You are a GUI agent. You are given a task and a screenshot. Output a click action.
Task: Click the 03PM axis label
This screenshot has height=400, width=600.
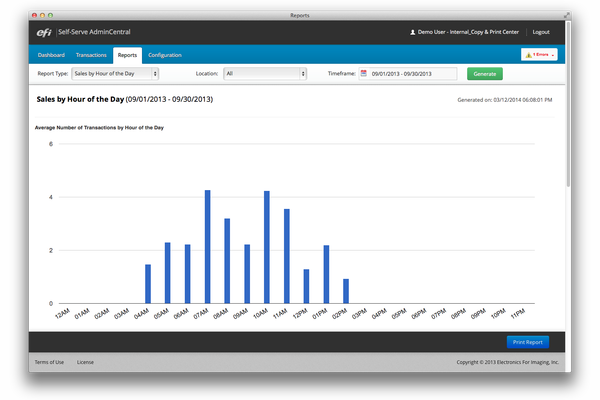pyautogui.click(x=359, y=313)
